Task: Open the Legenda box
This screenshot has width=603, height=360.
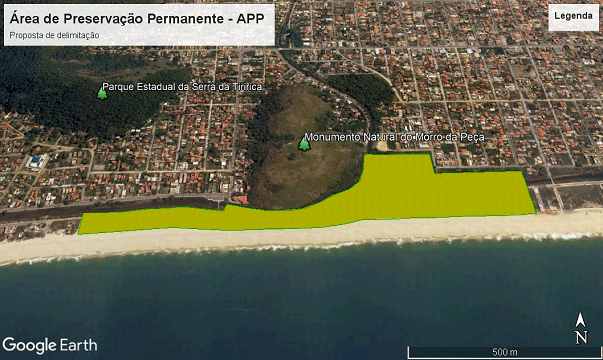Action: (573, 17)
